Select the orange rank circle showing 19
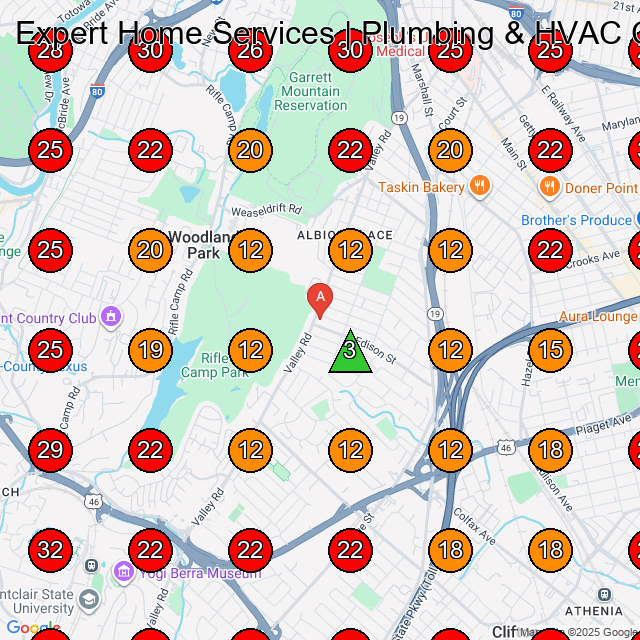This screenshot has width=640, height=640. click(150, 350)
